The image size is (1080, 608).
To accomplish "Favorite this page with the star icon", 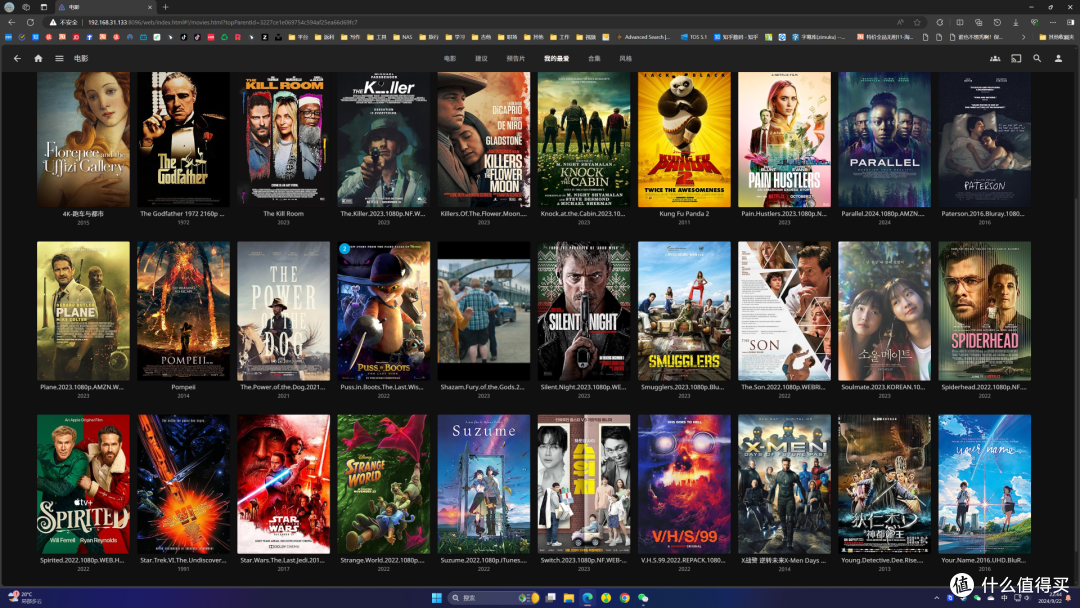I will [917, 22].
